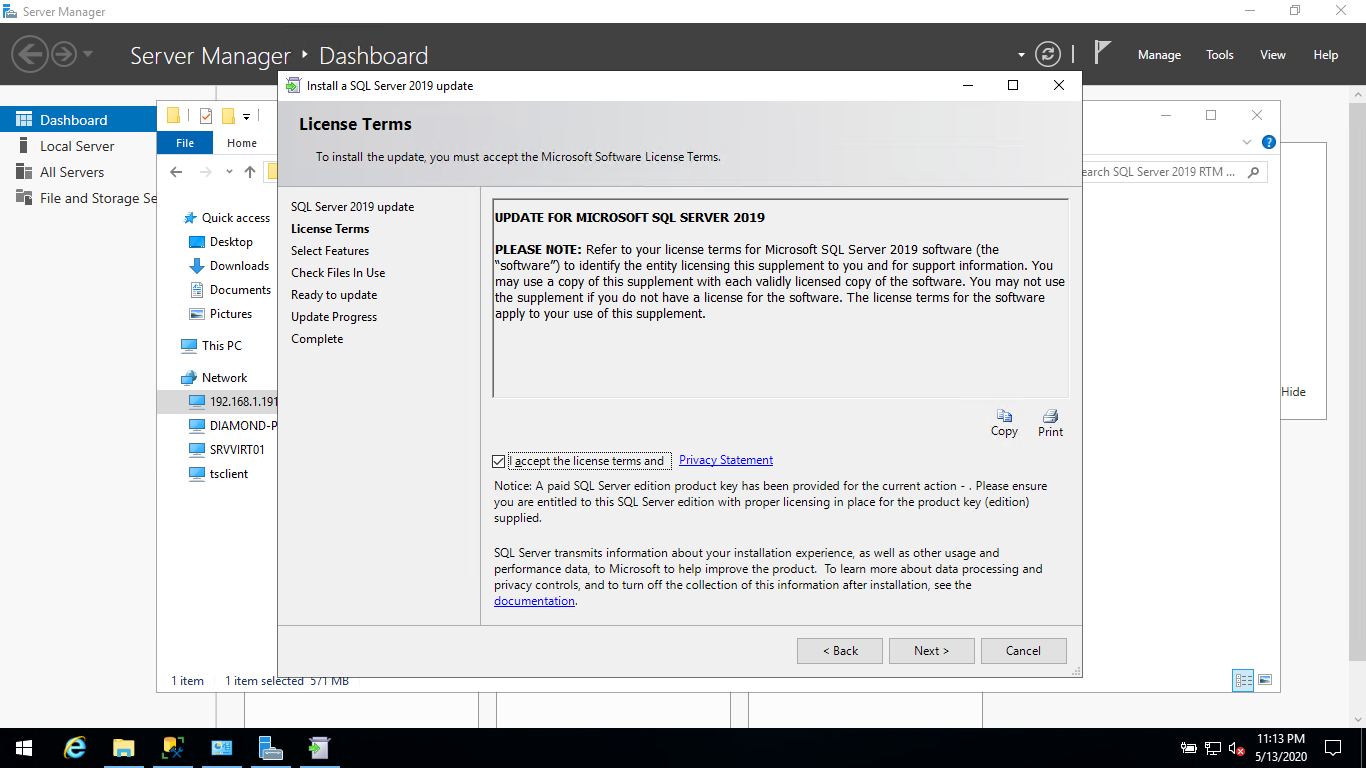Viewport: 1366px width, 768px height.
Task: Open the dropdown arrow left of Refresh
Action: coord(1021,55)
